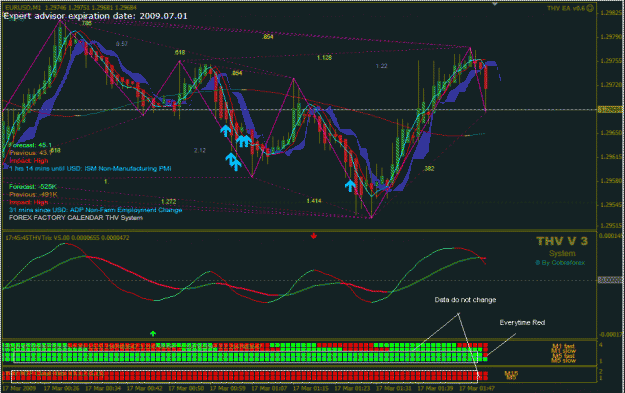Click the '1.22' Fibonacci ratio label

381,66
